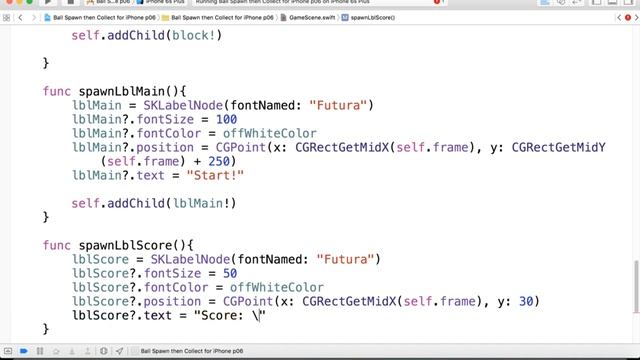Click 'offWhiteColor' on the lblMain line
640x360 pixels.
270,133
